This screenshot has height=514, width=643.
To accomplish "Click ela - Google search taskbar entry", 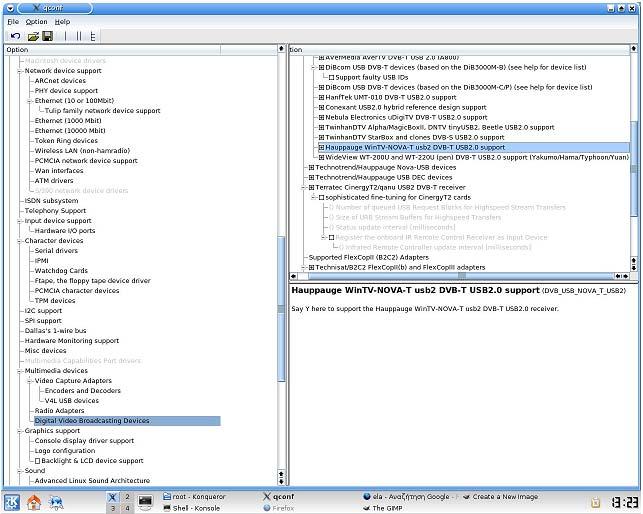I will click(410, 497).
